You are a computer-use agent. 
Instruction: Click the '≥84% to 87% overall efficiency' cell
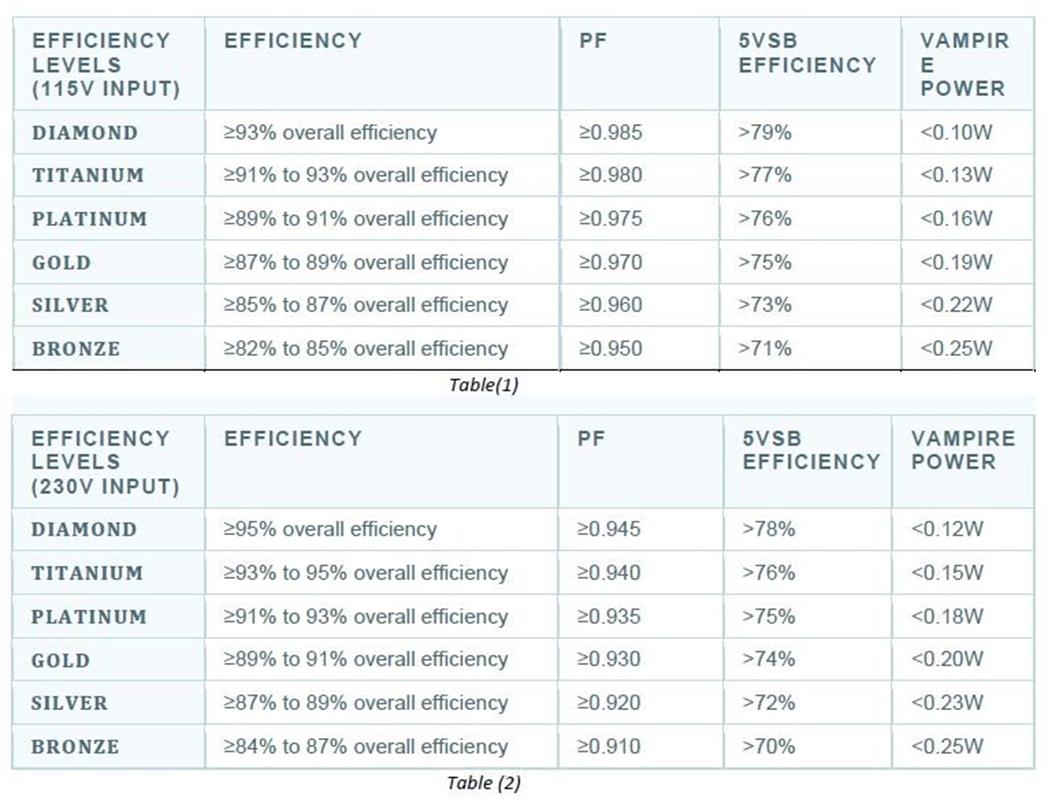point(366,746)
